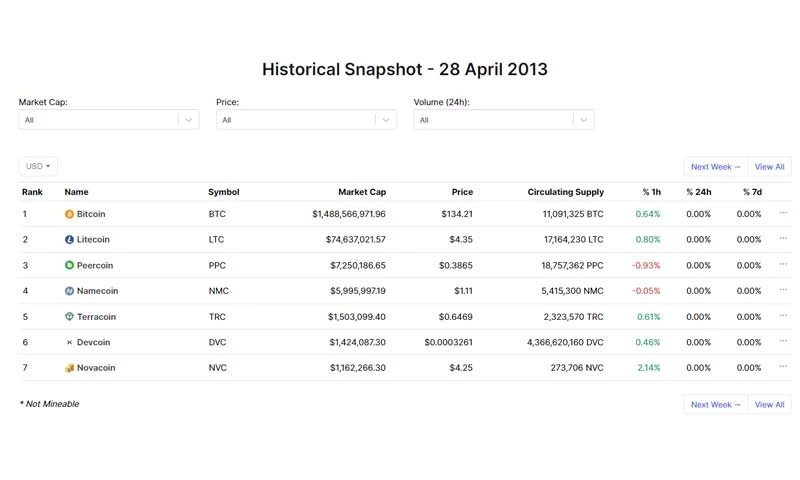
Task: Click the Litecoin coin icon
Action: click(69, 240)
